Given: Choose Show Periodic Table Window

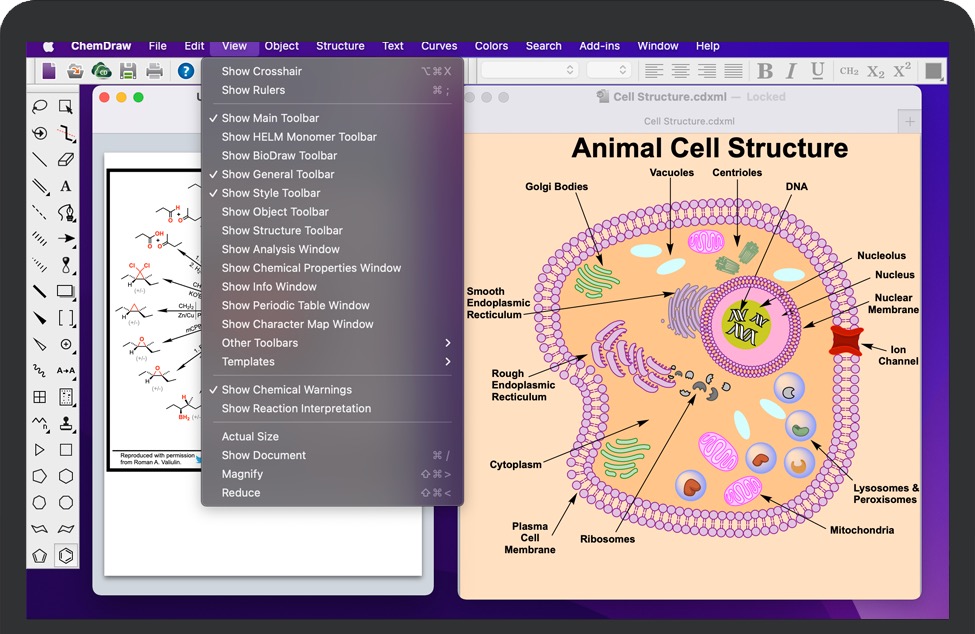Looking at the screenshot, I should click(295, 306).
